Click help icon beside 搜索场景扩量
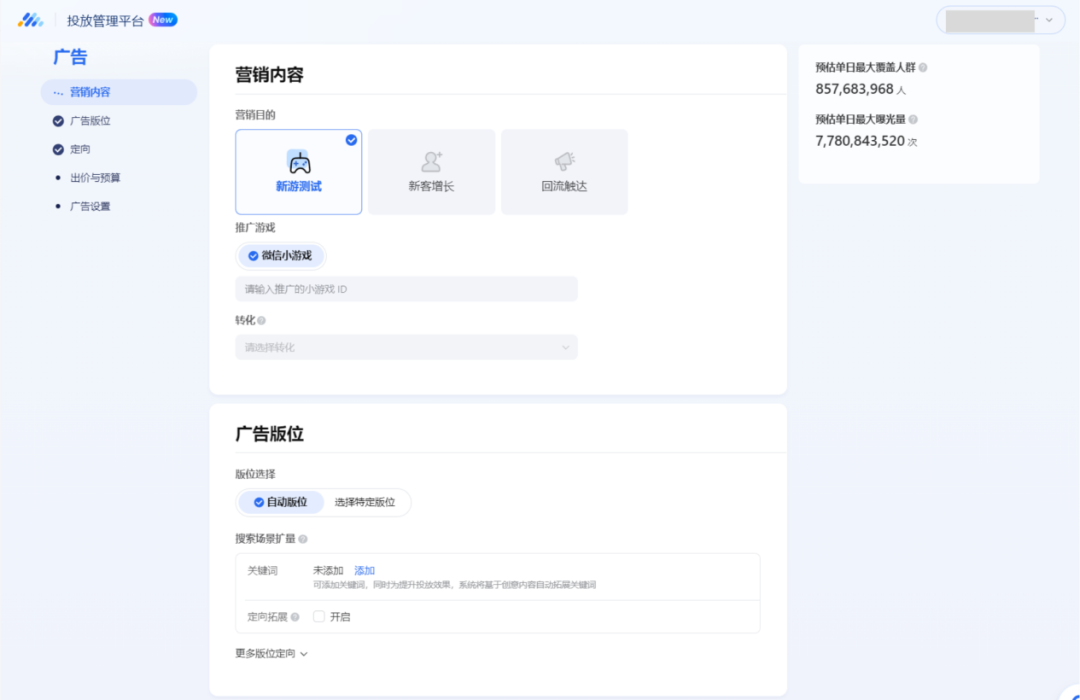Image resolution: width=1080 pixels, height=700 pixels. 303,539
